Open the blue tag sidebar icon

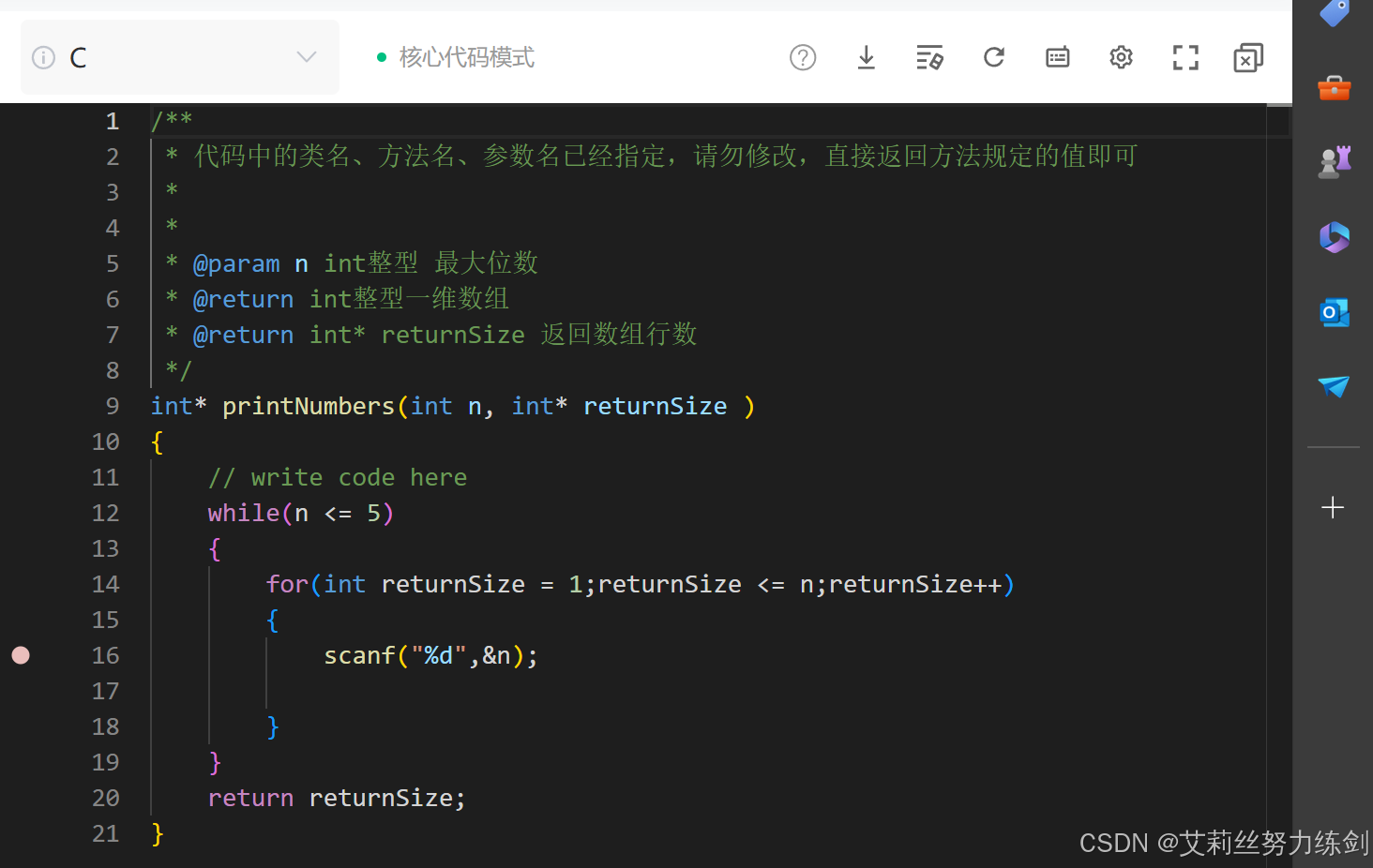pos(1334,13)
